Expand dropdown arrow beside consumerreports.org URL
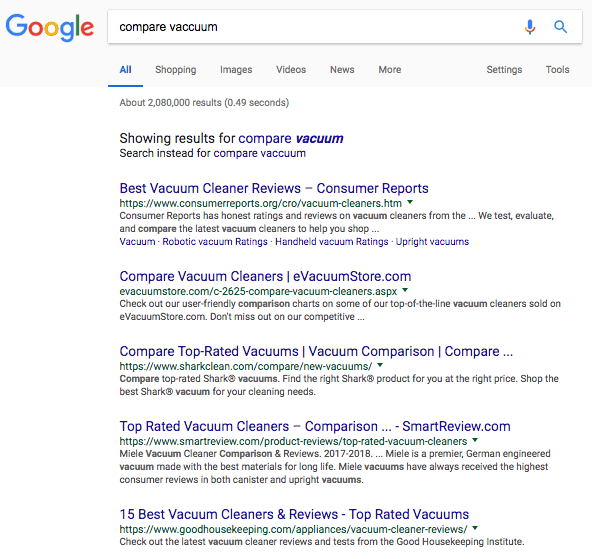The width and height of the screenshot is (592, 559). pos(410,202)
